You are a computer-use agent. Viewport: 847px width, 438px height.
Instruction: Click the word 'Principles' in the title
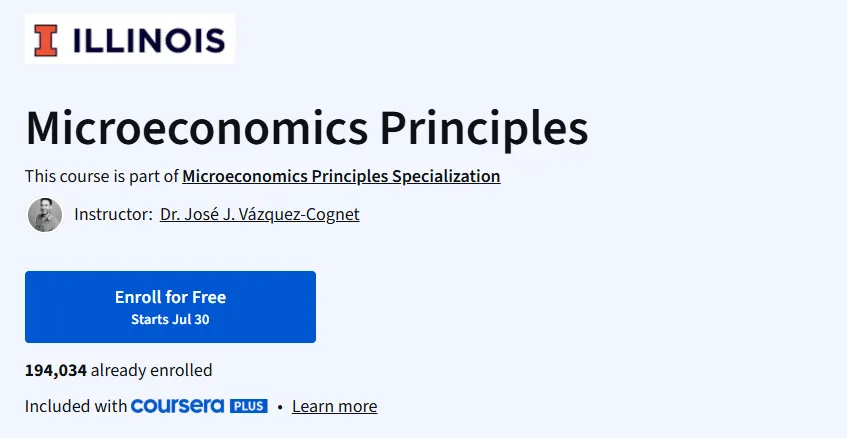click(483, 130)
